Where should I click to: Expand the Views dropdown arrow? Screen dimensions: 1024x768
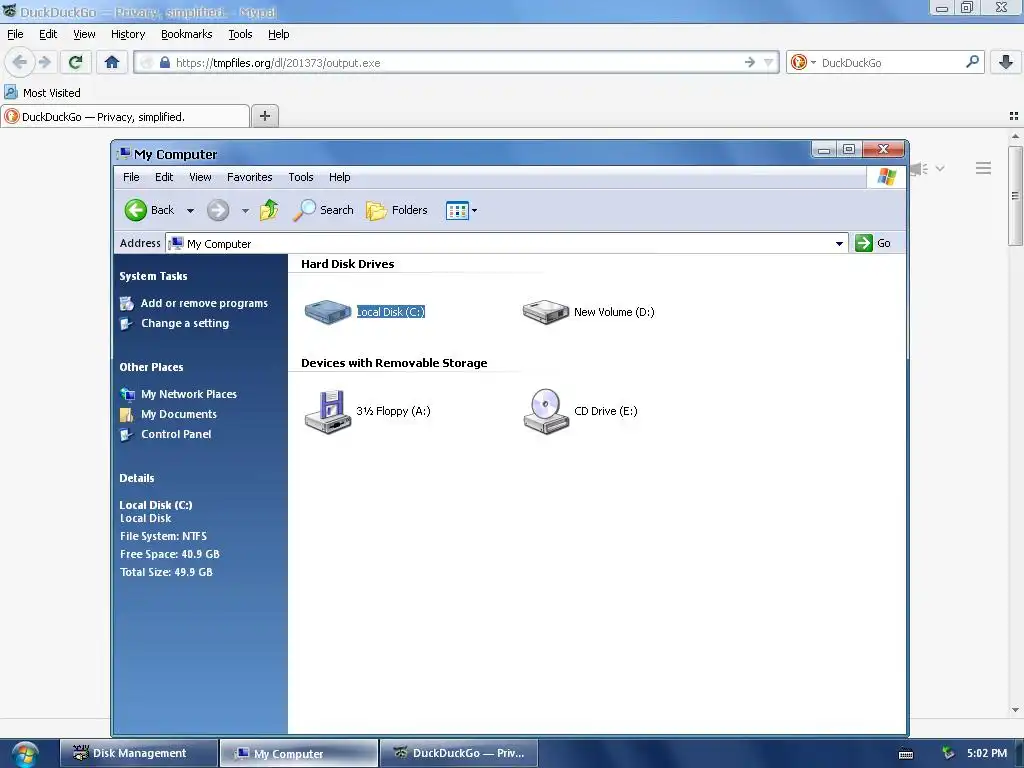[x=474, y=210]
